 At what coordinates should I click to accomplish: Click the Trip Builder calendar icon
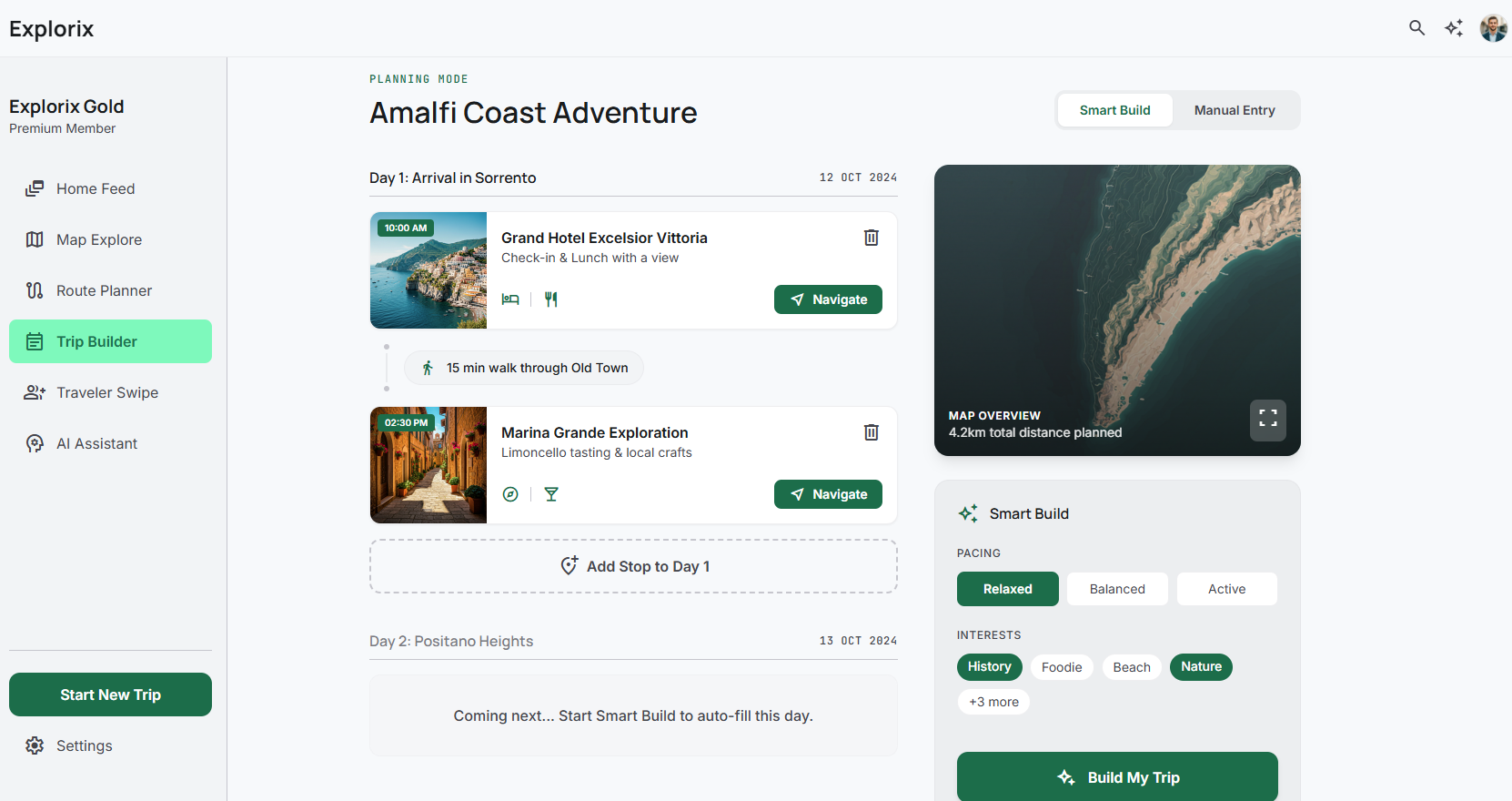35,341
